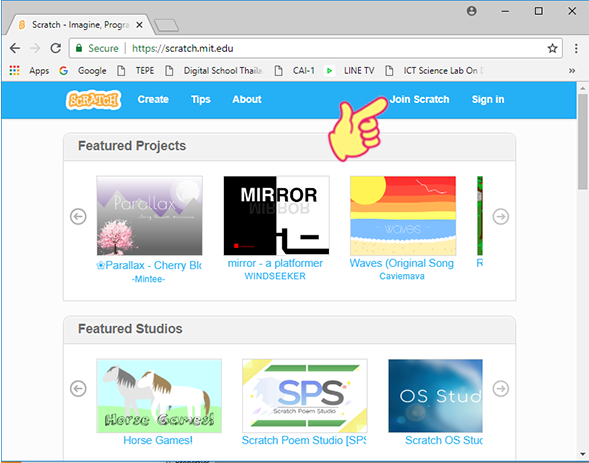Image resolution: width=589 pixels, height=463 pixels.
Task: Open the Tips page
Action: click(201, 100)
